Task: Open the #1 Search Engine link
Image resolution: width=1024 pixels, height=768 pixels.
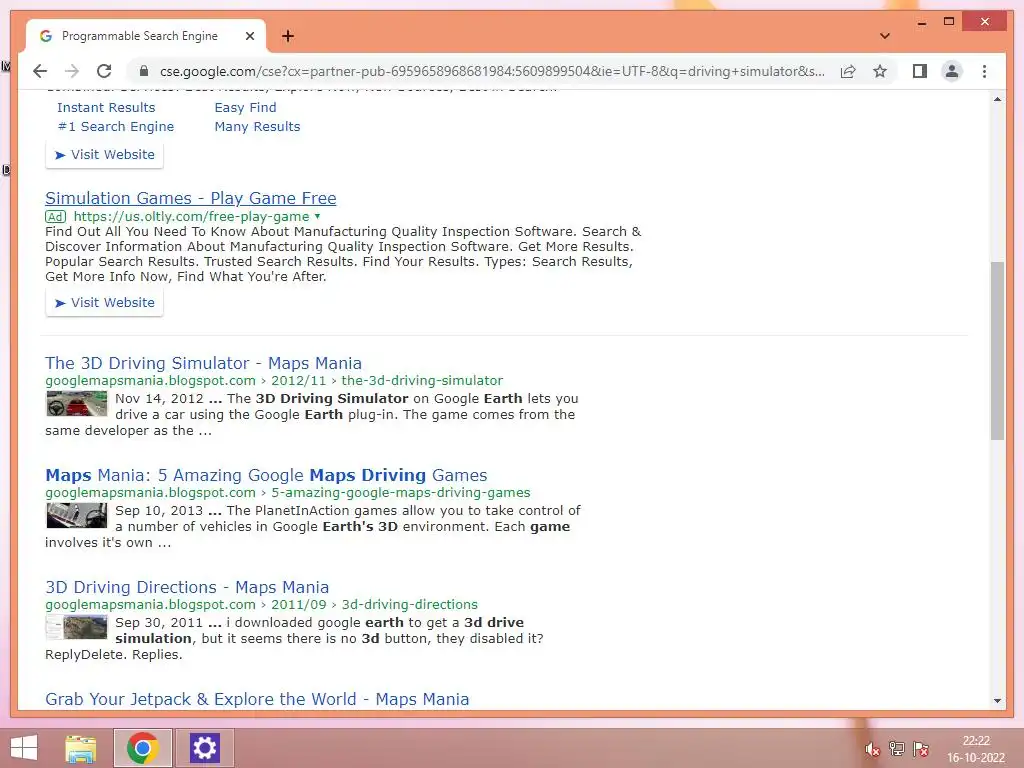Action: tap(116, 126)
